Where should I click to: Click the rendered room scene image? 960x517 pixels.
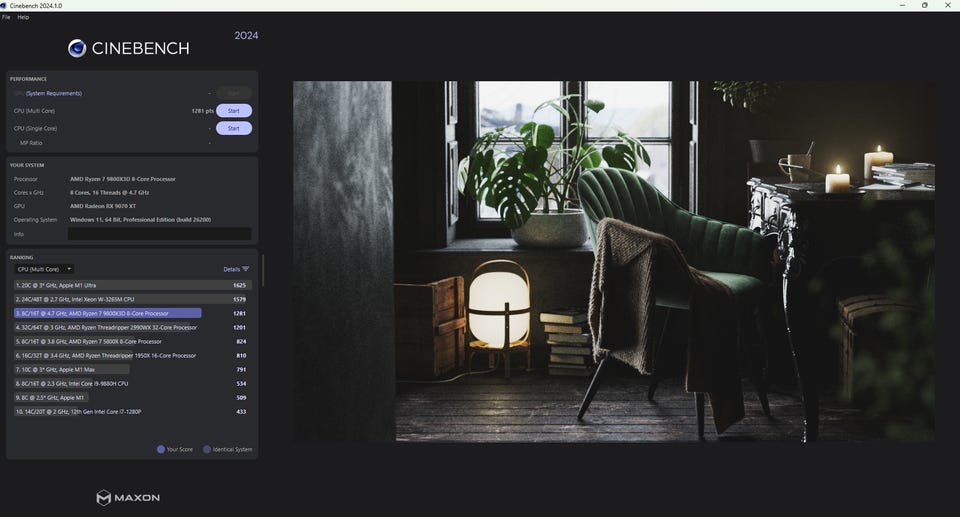[x=613, y=262]
